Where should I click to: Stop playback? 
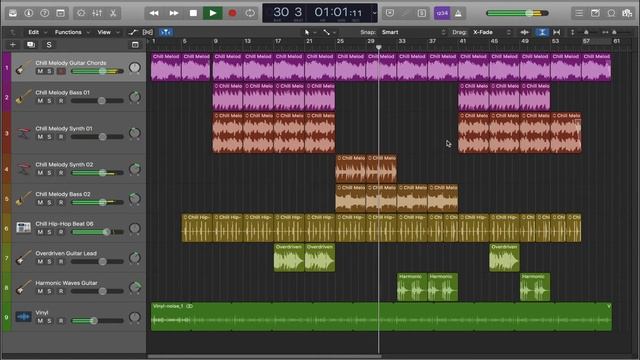coord(193,13)
